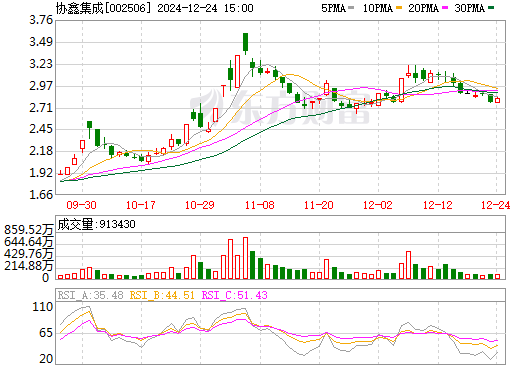Image resolution: width=520 pixels, height=365 pixels.
Task: Click the 10PMA orange legend swatch
Action: point(399,8)
